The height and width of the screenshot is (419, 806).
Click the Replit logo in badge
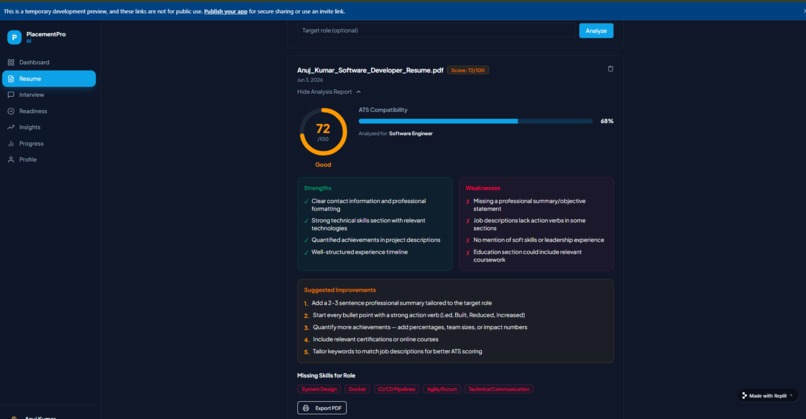coord(744,395)
